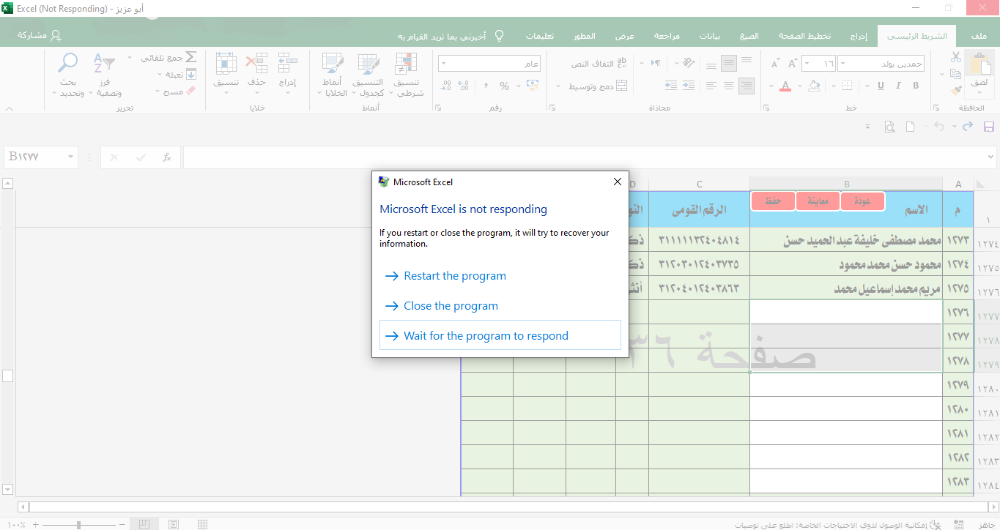Click the red معاينة (Preview) sheet button
Viewport: 1000px width, 530px height.
coord(818,202)
